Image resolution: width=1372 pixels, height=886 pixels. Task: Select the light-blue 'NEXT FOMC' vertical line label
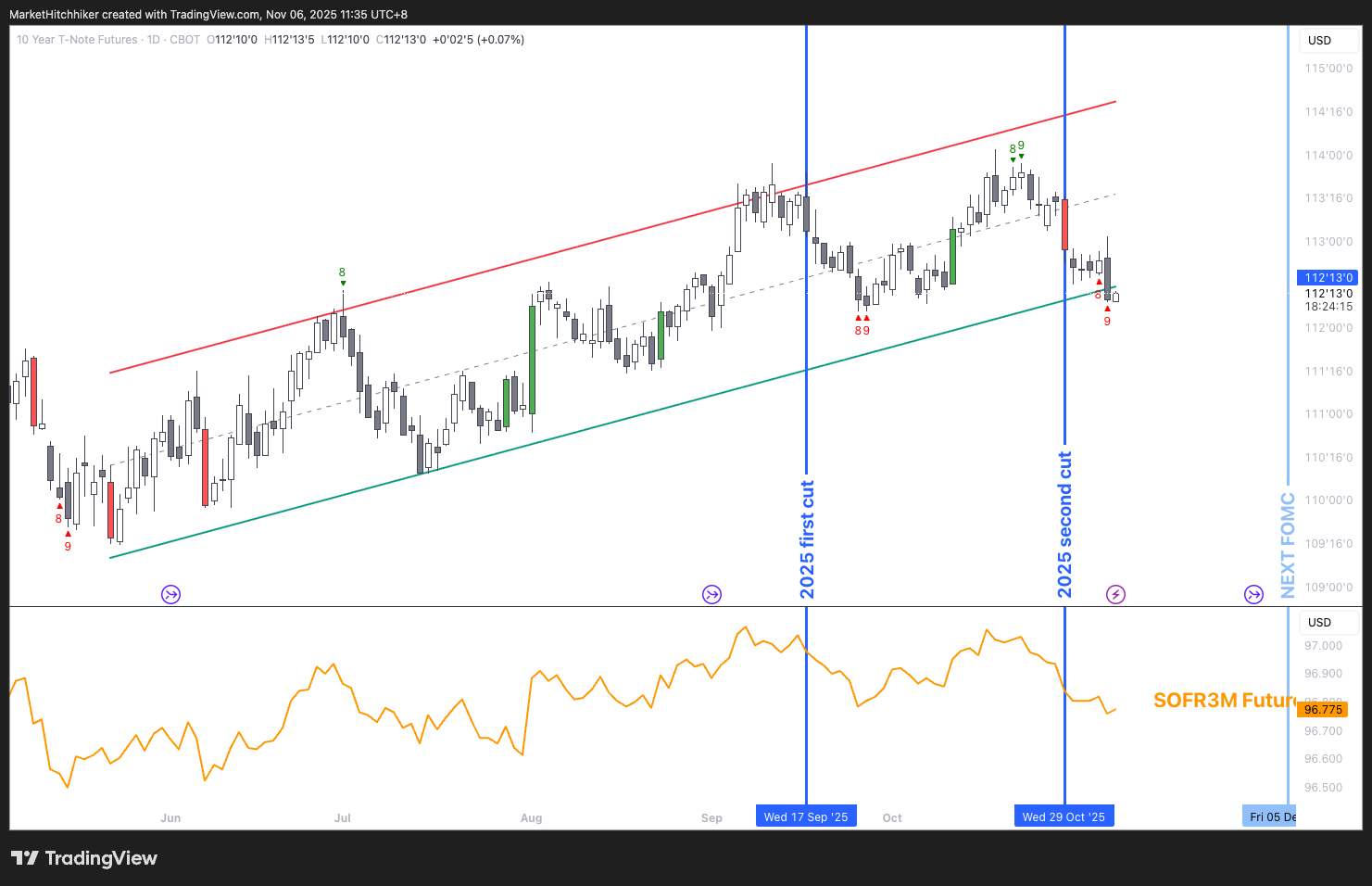tap(1288, 545)
